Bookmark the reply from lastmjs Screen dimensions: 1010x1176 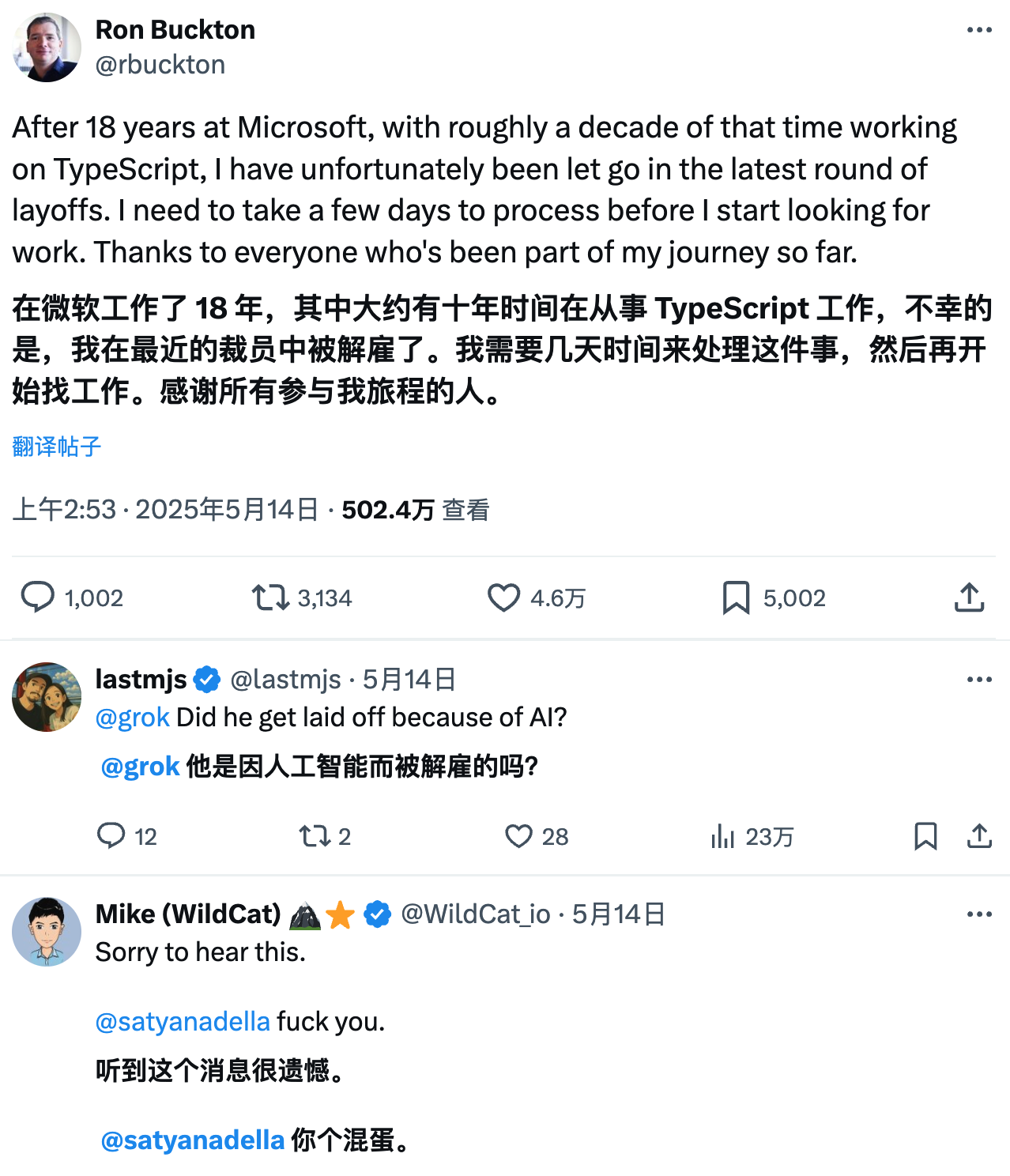(x=925, y=837)
